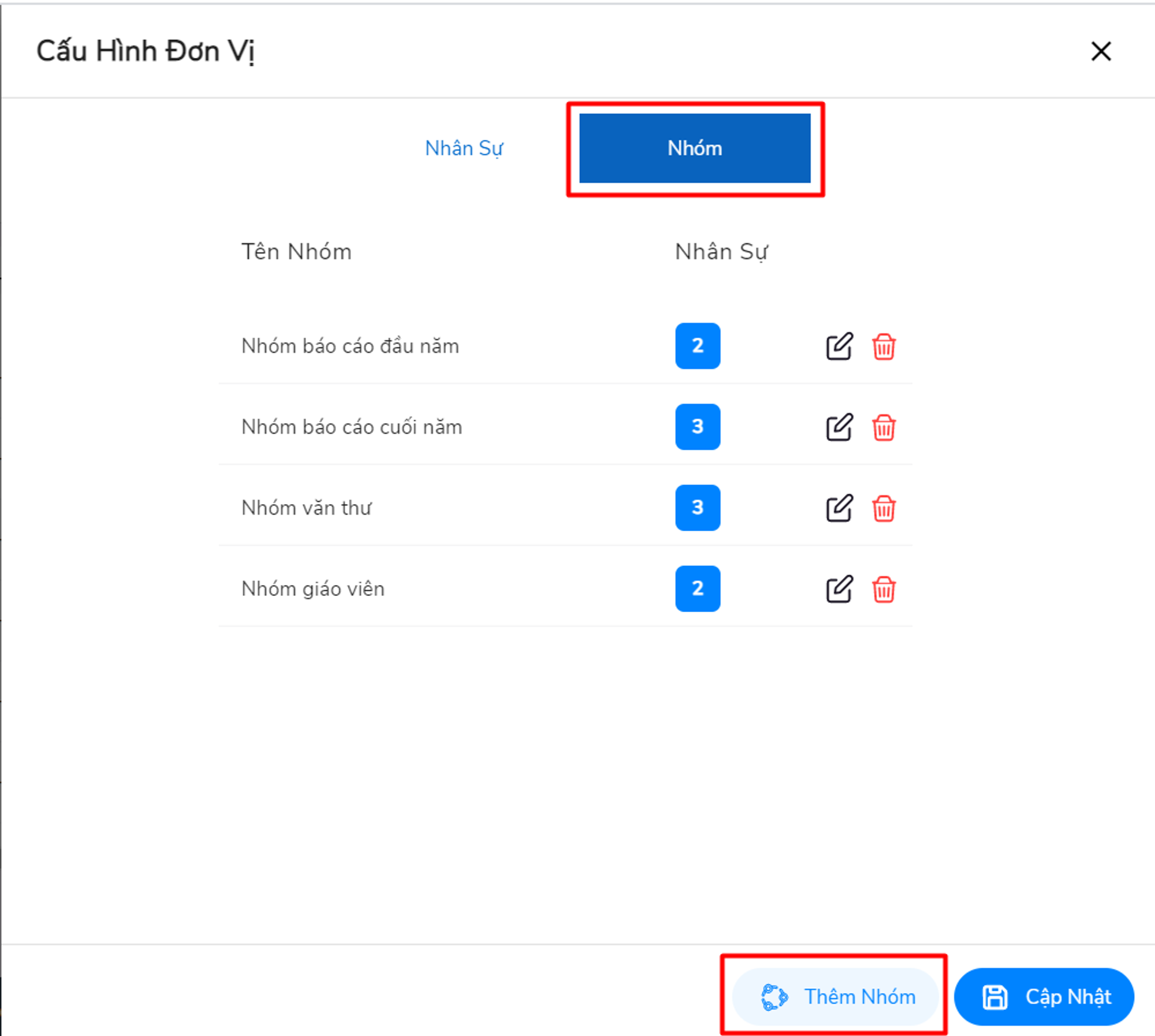The width and height of the screenshot is (1155, 1036).
Task: Delete the 'Nhóm báo cáo đầu năm' group
Action: (x=884, y=346)
